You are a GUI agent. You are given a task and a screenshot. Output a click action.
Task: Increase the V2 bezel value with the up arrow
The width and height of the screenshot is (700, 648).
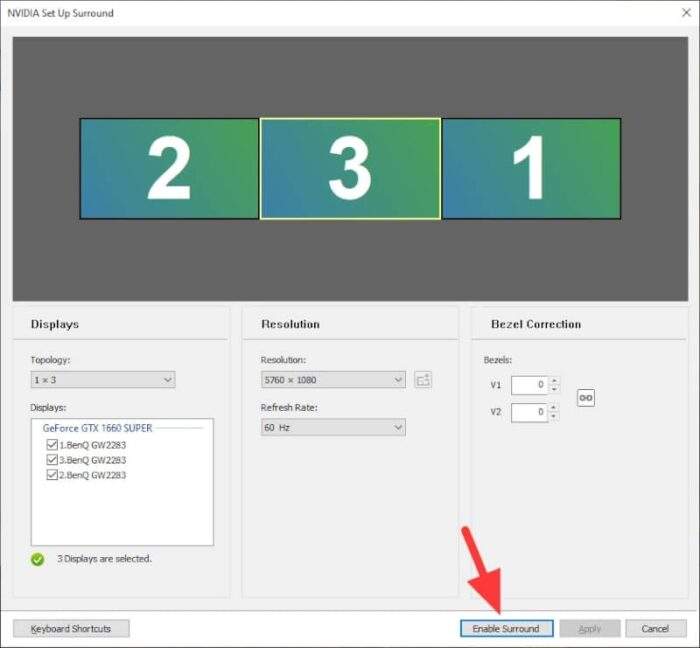pyautogui.click(x=554, y=407)
